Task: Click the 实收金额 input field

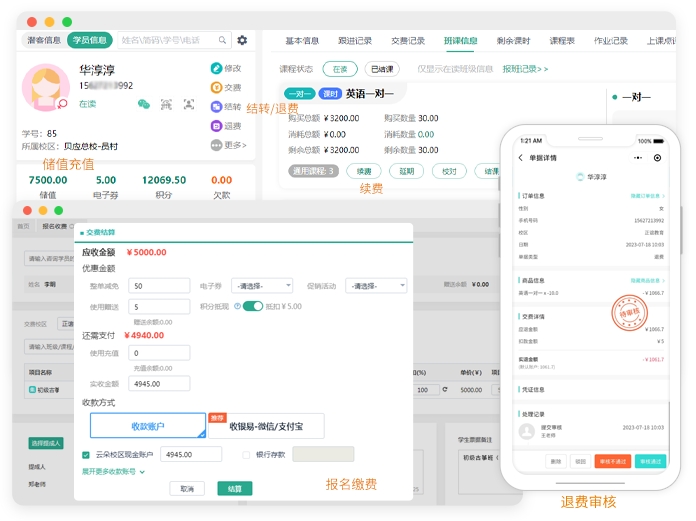Action: 159,383
